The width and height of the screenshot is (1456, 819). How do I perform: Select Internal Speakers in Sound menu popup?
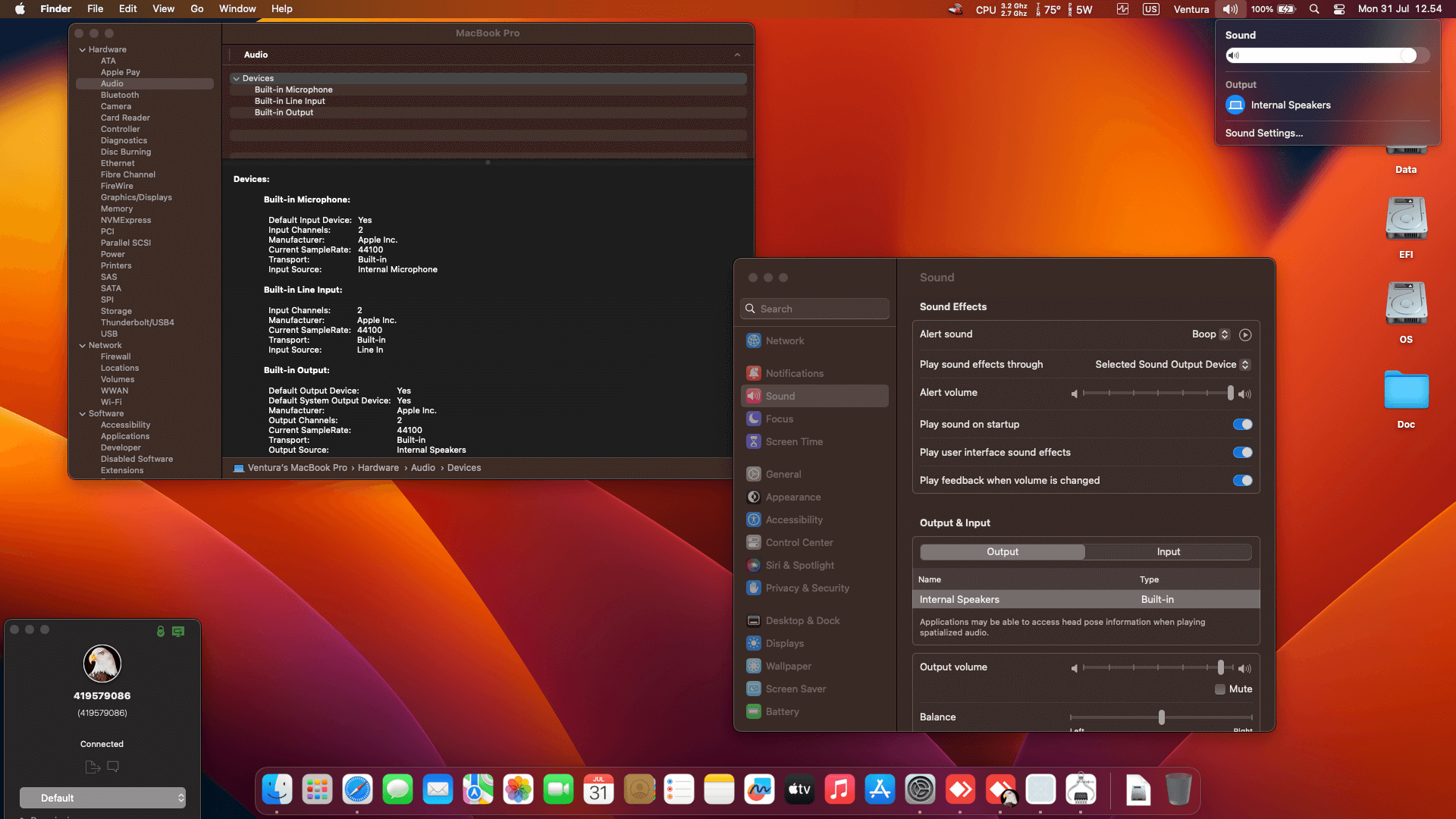[x=1279, y=105]
